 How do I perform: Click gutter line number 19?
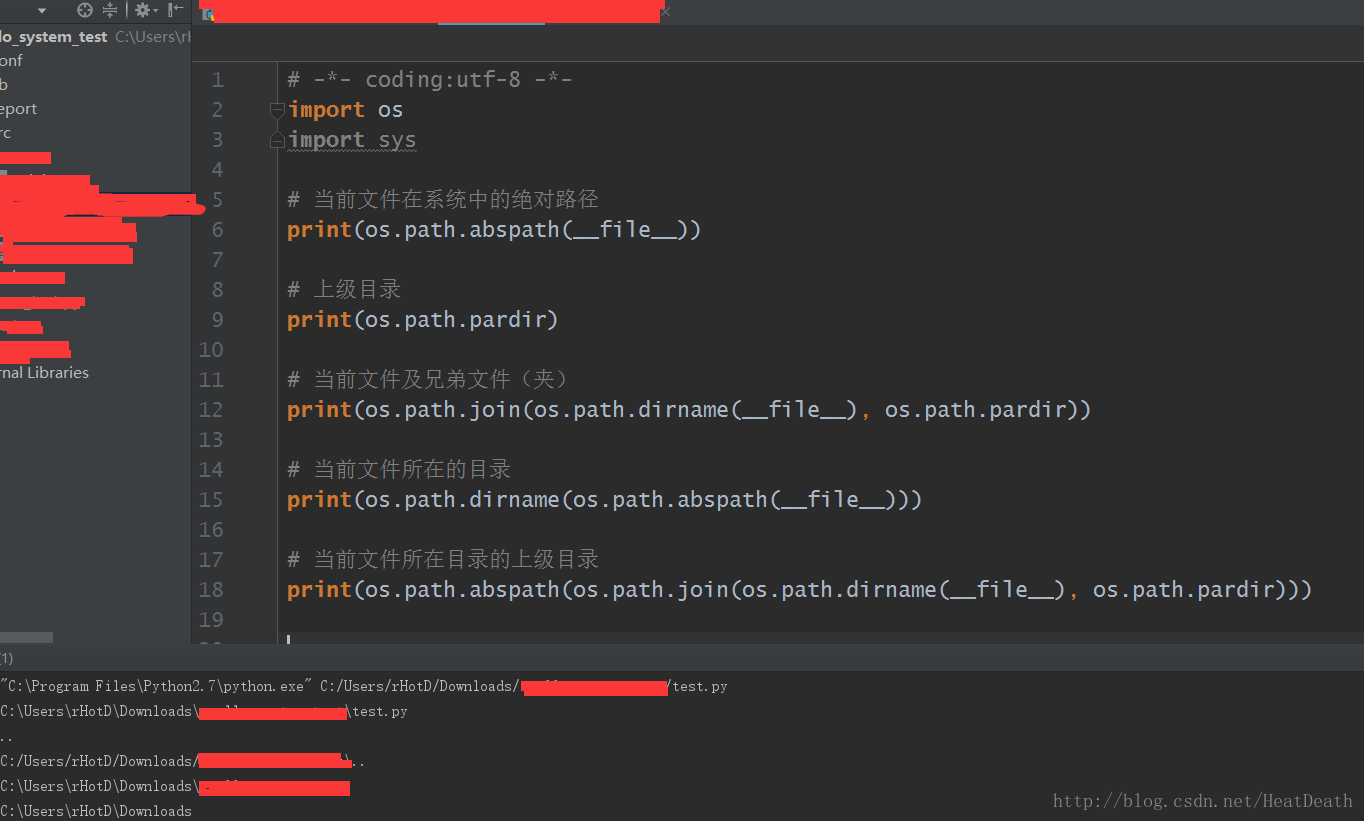pyautogui.click(x=211, y=620)
